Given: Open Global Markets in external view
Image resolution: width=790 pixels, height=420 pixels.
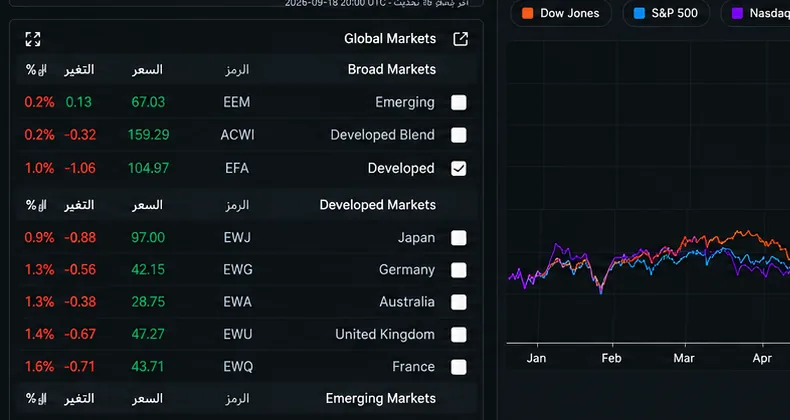Looking at the screenshot, I should [x=460, y=39].
